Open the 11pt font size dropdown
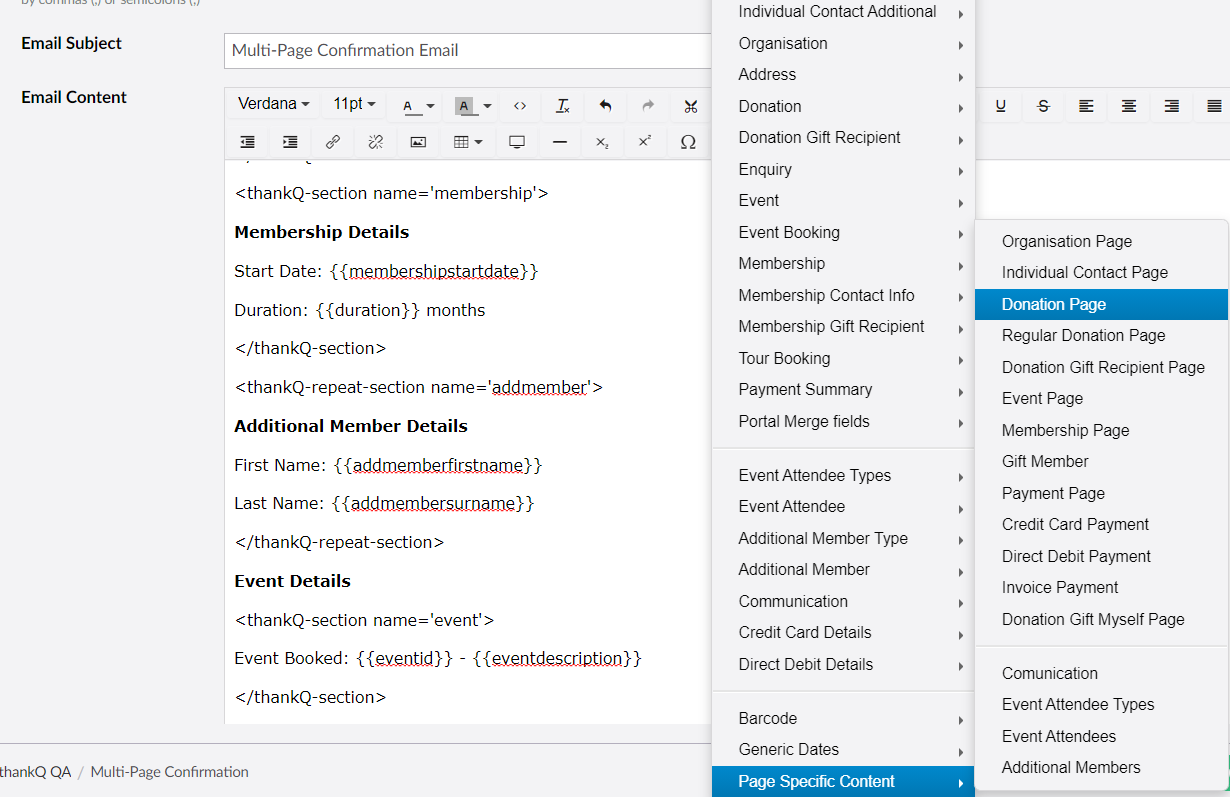The height and width of the screenshot is (797, 1230). coord(354,104)
